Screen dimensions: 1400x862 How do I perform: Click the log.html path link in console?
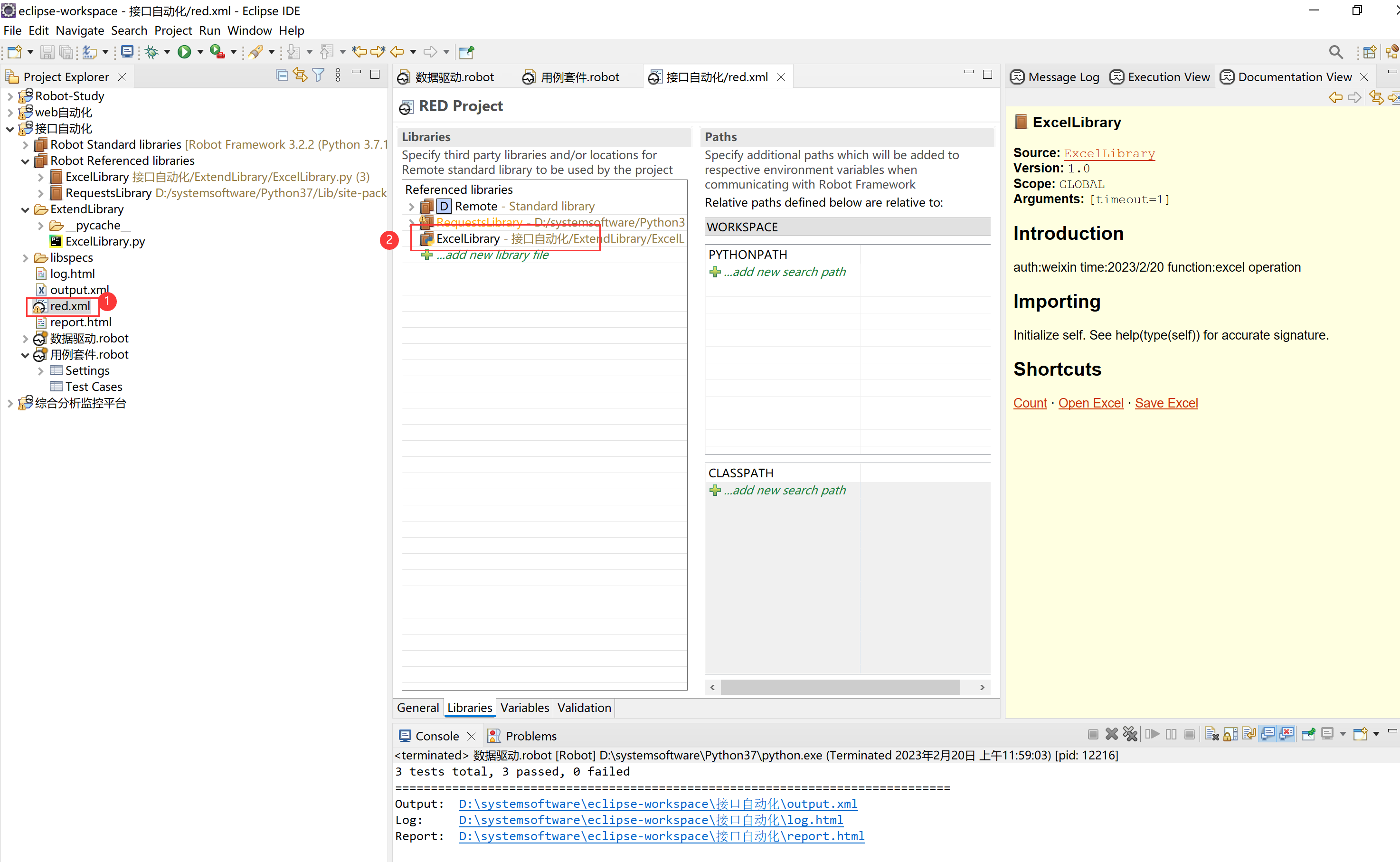pyautogui.click(x=651, y=820)
